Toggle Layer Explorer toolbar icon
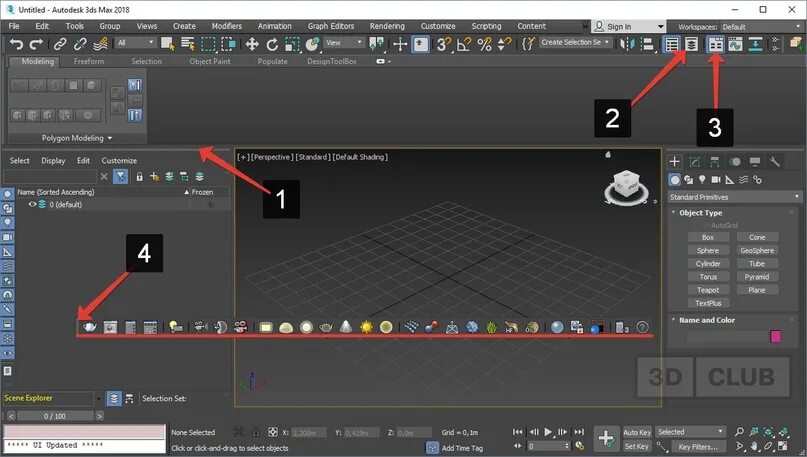Viewport: 807px width, 457px height. point(691,44)
